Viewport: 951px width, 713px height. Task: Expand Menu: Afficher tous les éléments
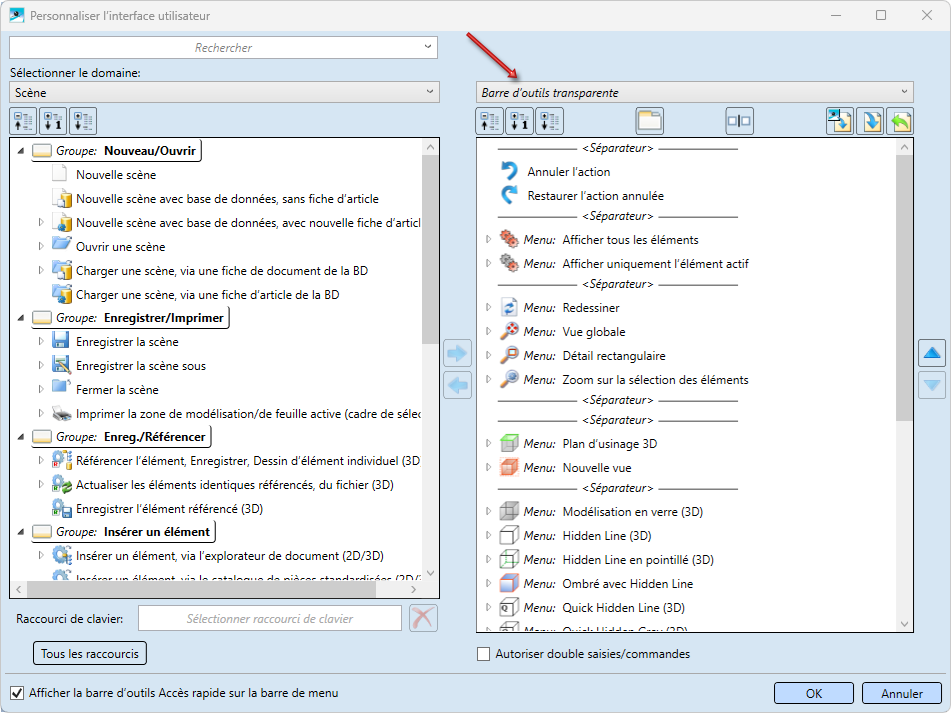coord(489,239)
